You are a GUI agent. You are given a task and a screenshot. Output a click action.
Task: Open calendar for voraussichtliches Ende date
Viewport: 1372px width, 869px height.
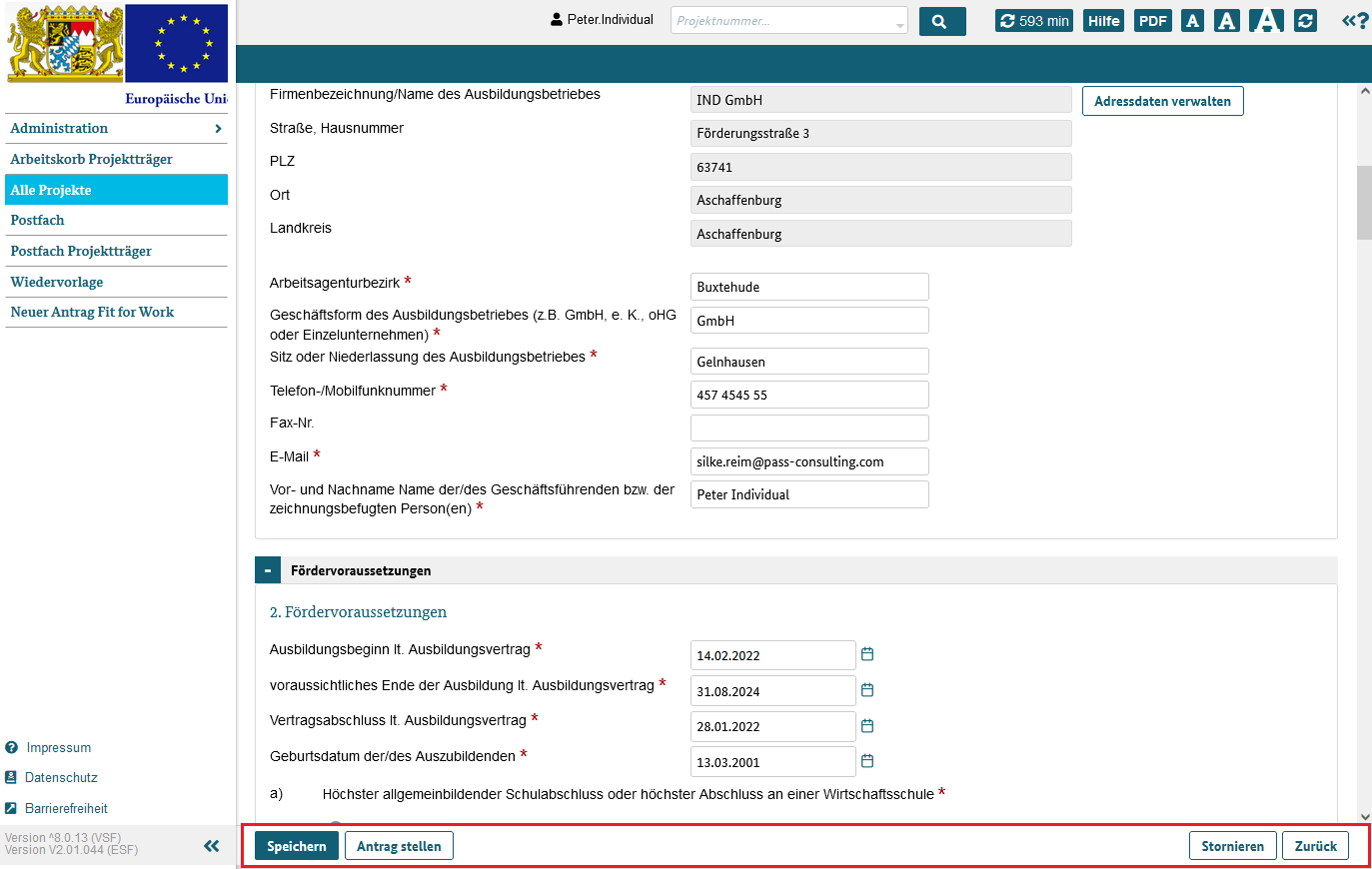coord(867,690)
